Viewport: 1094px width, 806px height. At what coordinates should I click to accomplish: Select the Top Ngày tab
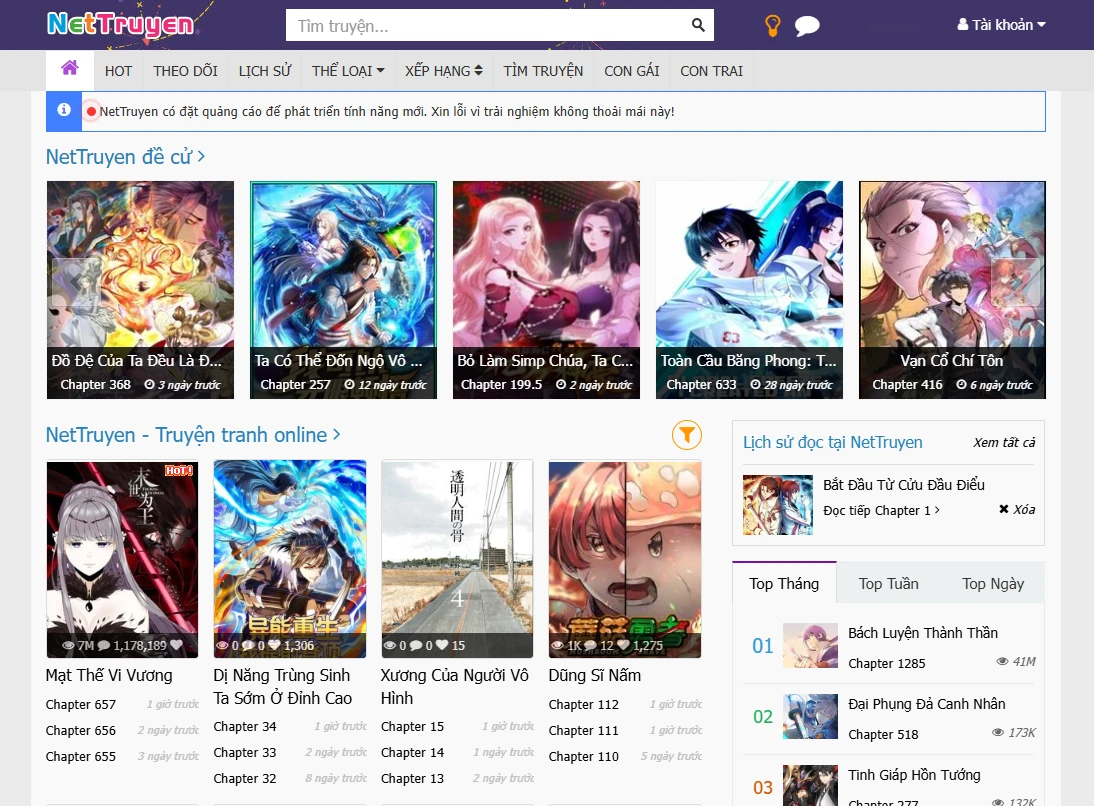pos(992,584)
